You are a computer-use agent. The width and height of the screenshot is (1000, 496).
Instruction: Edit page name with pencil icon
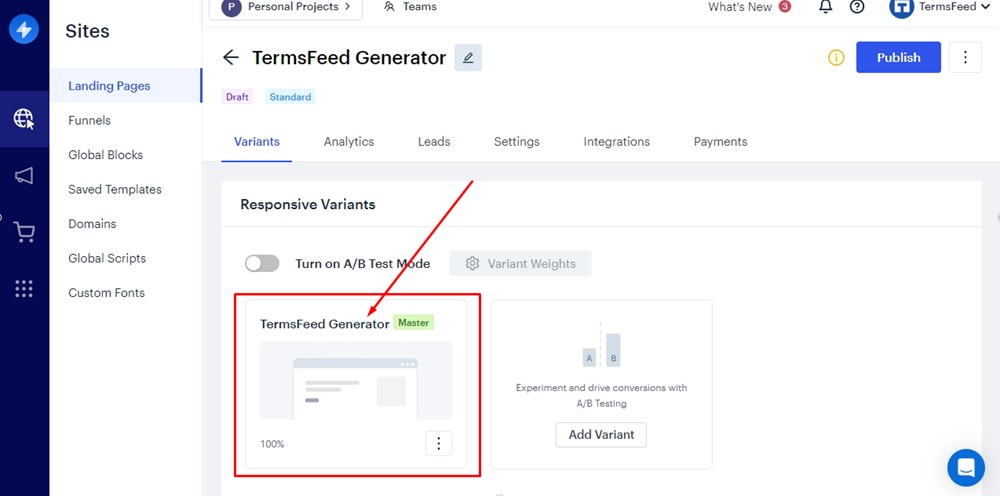pyautogui.click(x=468, y=57)
